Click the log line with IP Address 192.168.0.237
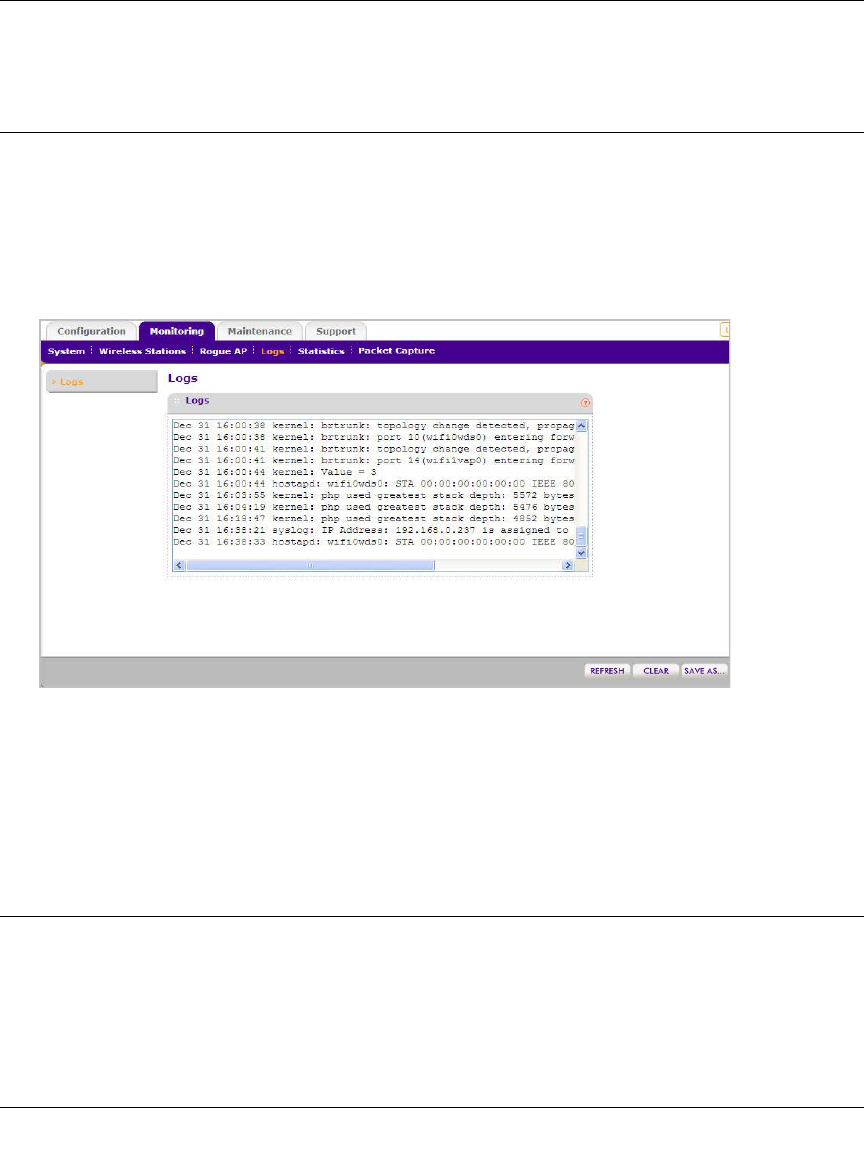 pyautogui.click(x=372, y=531)
